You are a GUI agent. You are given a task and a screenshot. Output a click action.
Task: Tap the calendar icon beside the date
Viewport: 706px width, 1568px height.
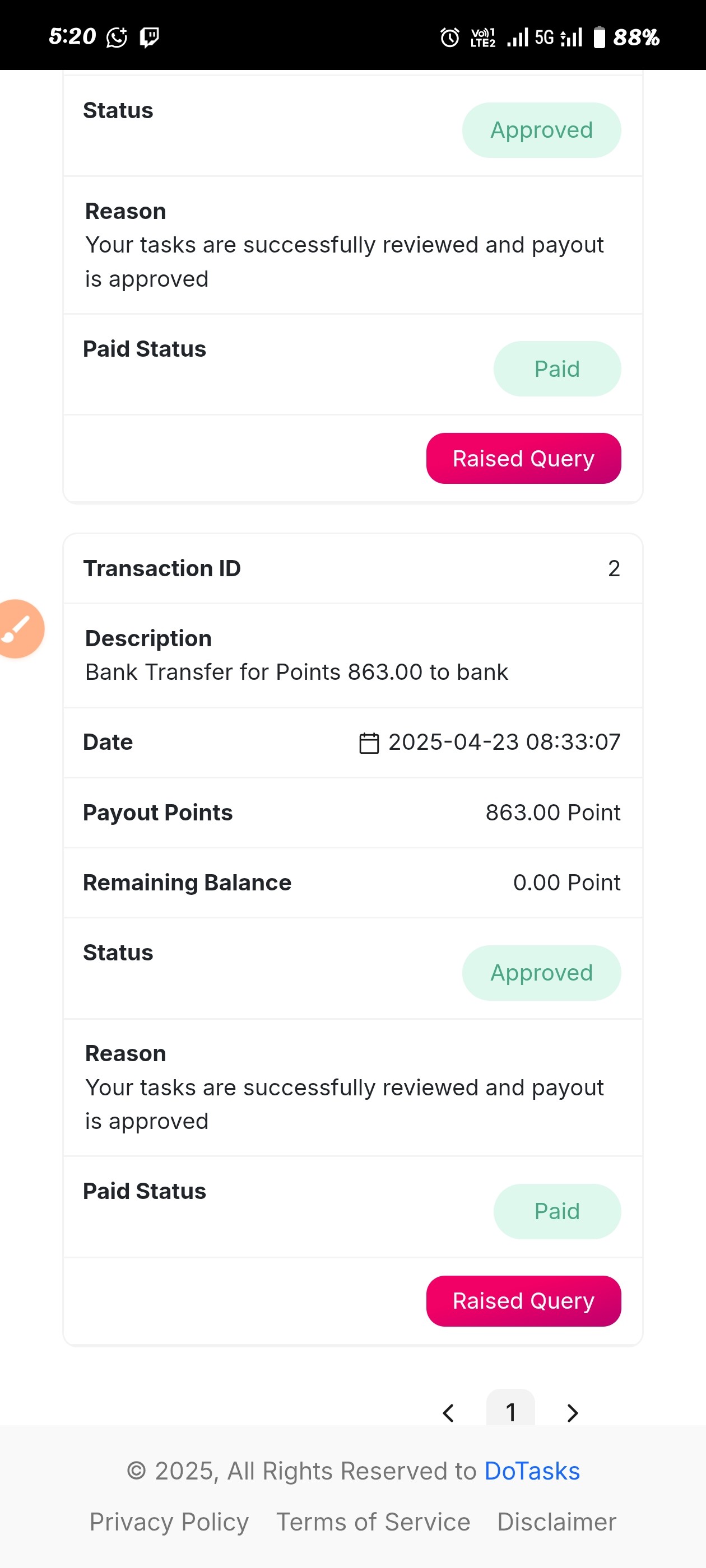[369, 743]
